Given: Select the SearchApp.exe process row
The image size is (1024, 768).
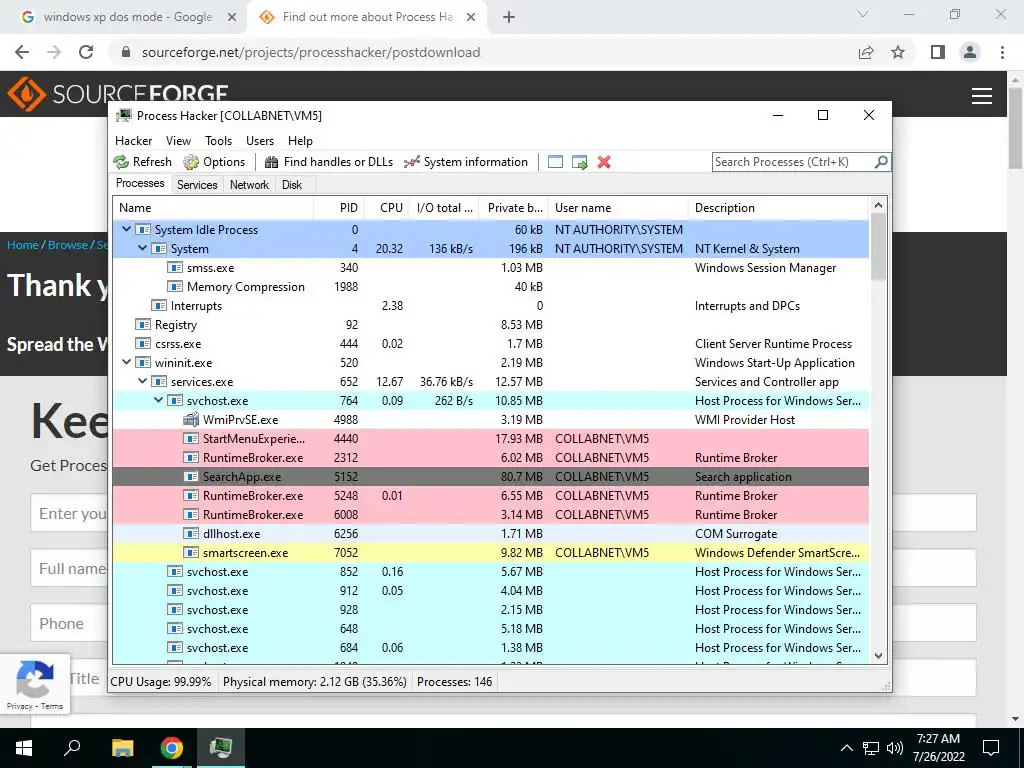Looking at the screenshot, I should [x=491, y=477].
